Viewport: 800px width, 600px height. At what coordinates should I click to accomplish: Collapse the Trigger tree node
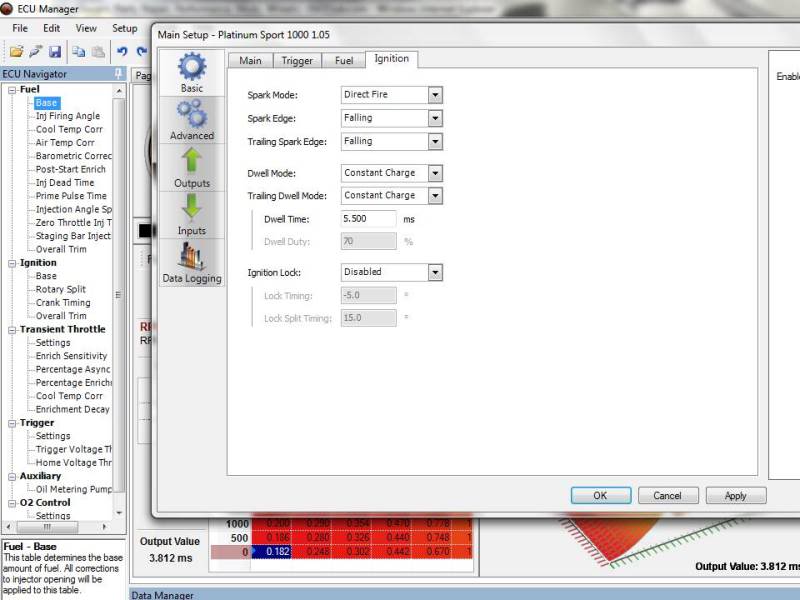click(x=12, y=423)
